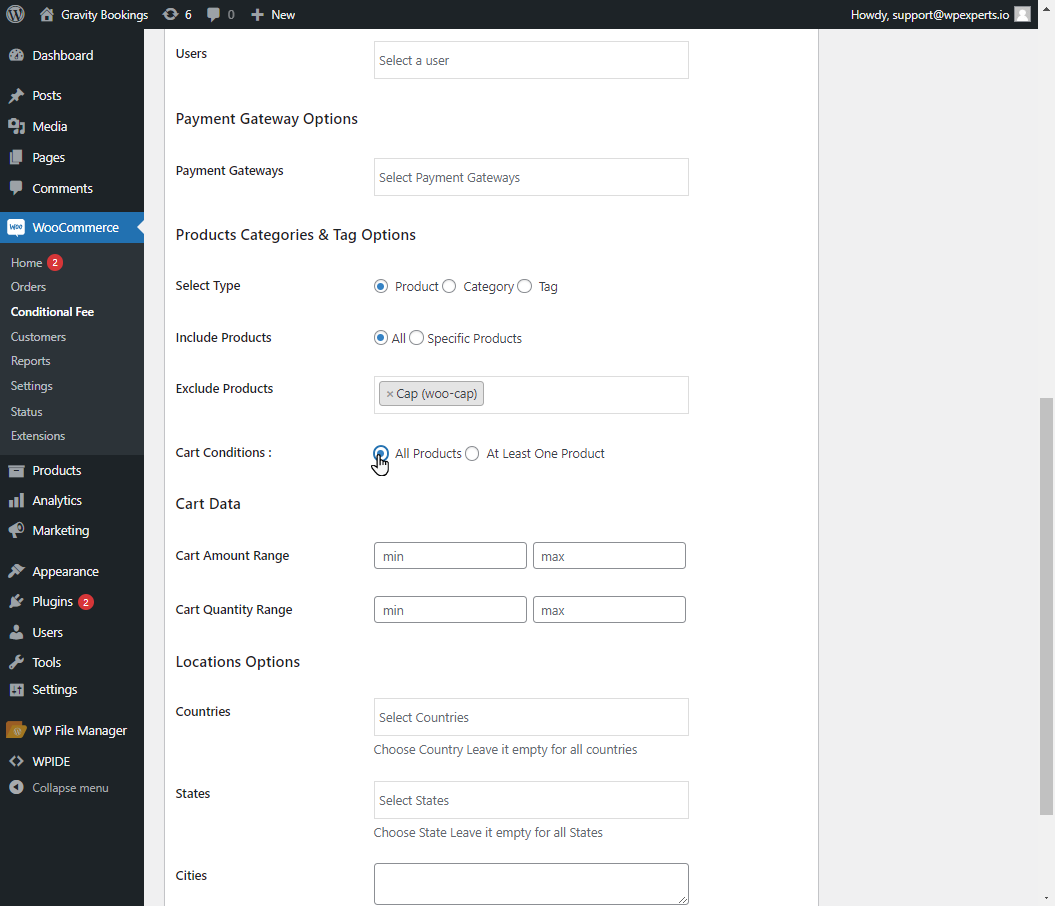This screenshot has width=1055, height=906.
Task: Click the Appearance paintbrush icon
Action: coord(17,572)
